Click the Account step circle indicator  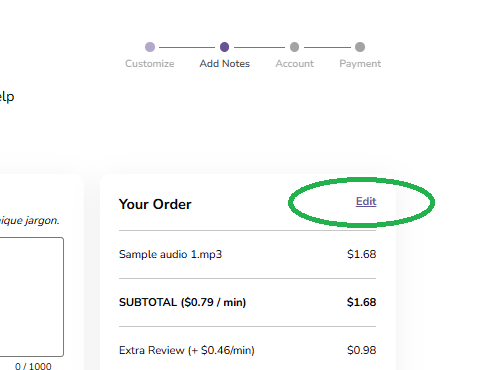[x=294, y=47]
